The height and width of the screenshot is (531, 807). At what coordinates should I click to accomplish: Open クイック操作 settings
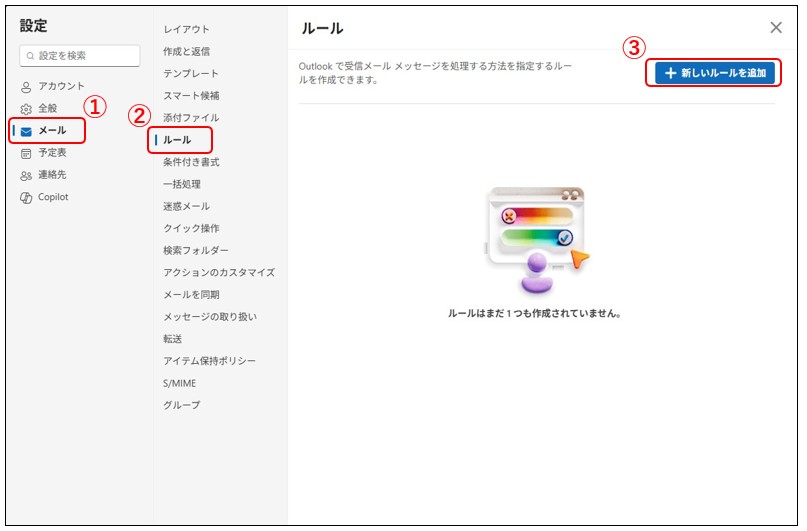point(191,228)
